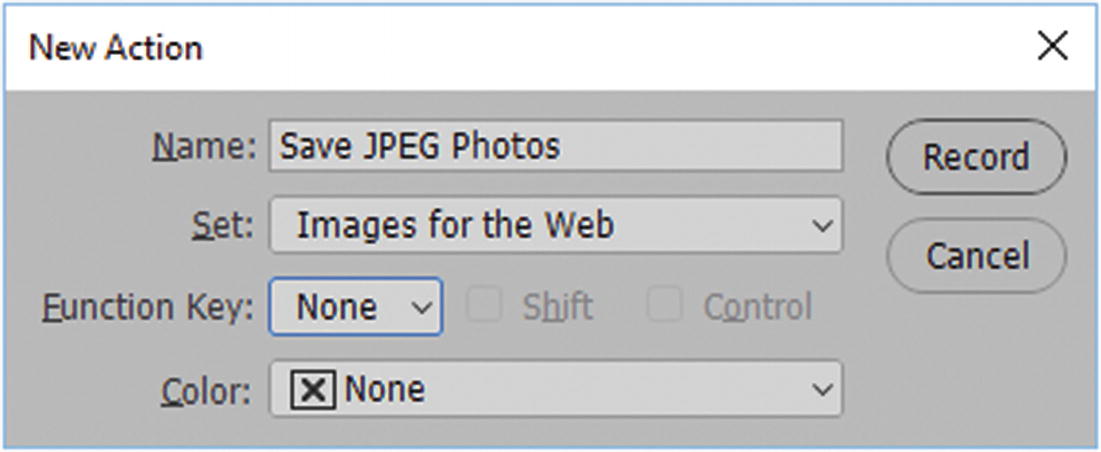Select 'Images for the Web' text in Set
Viewport: 1101px width, 452px height.
click(x=455, y=225)
